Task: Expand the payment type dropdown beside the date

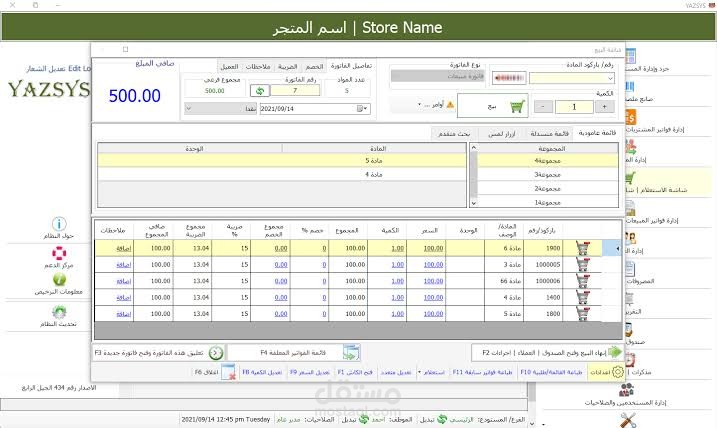Action: click(189, 109)
